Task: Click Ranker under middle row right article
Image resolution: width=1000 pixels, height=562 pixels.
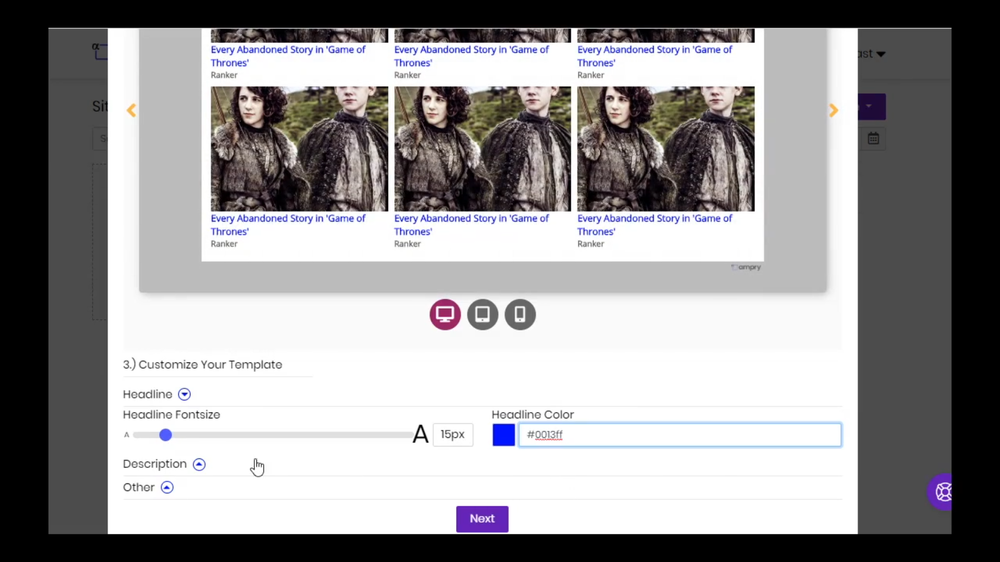Action: pyautogui.click(x=591, y=244)
